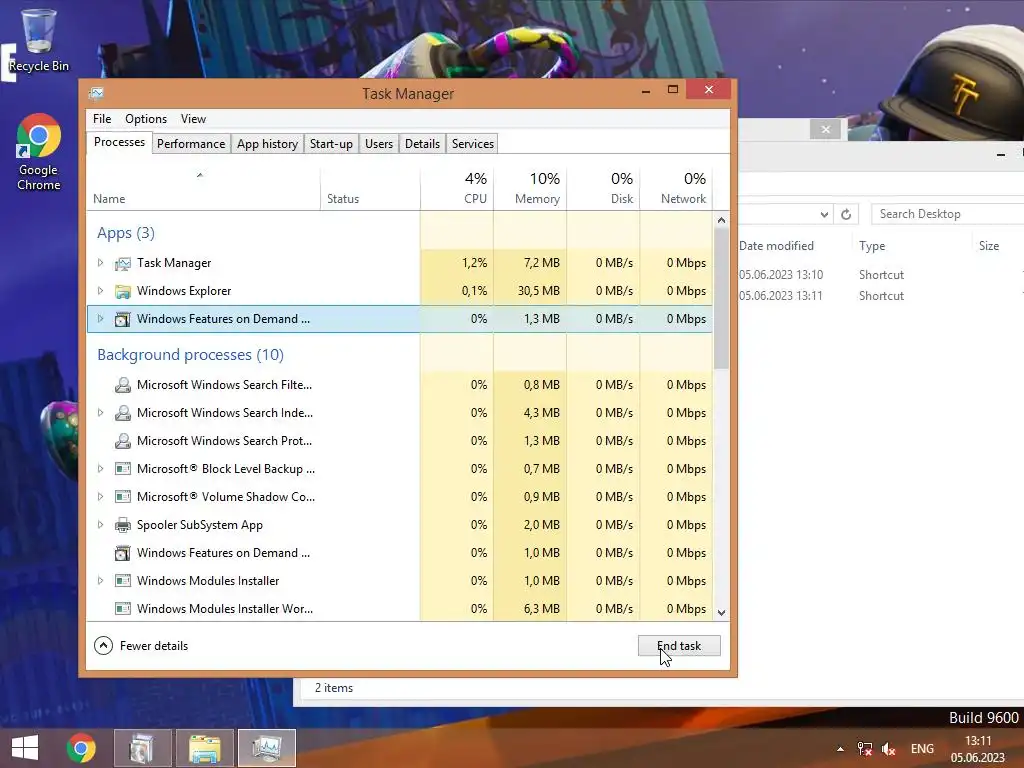Click the Windows Modules Installer icon
This screenshot has width=1024, height=768.
point(122,581)
